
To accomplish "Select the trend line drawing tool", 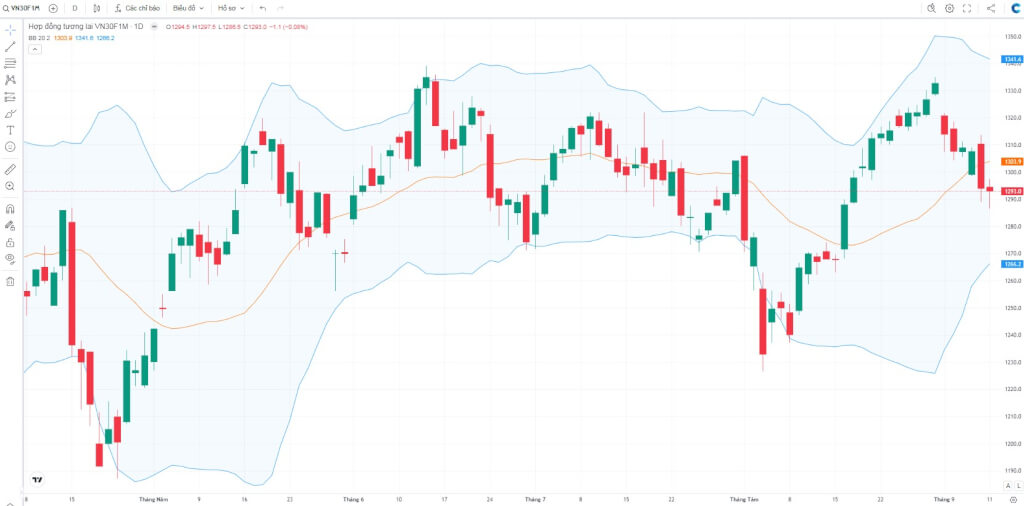I will click(10, 46).
